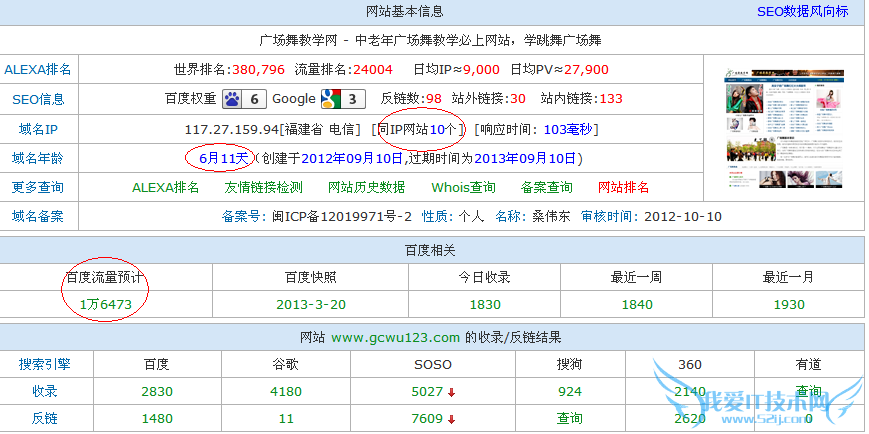Open today's indexed count 1830
Viewport: 869px width, 434px height.
tap(485, 304)
